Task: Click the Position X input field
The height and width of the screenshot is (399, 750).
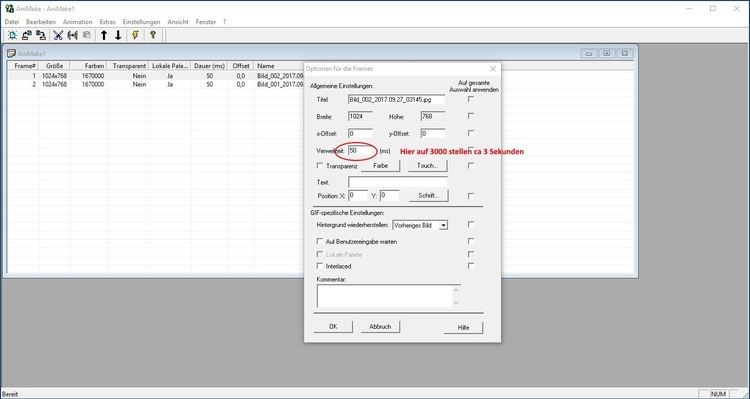Action: point(358,195)
